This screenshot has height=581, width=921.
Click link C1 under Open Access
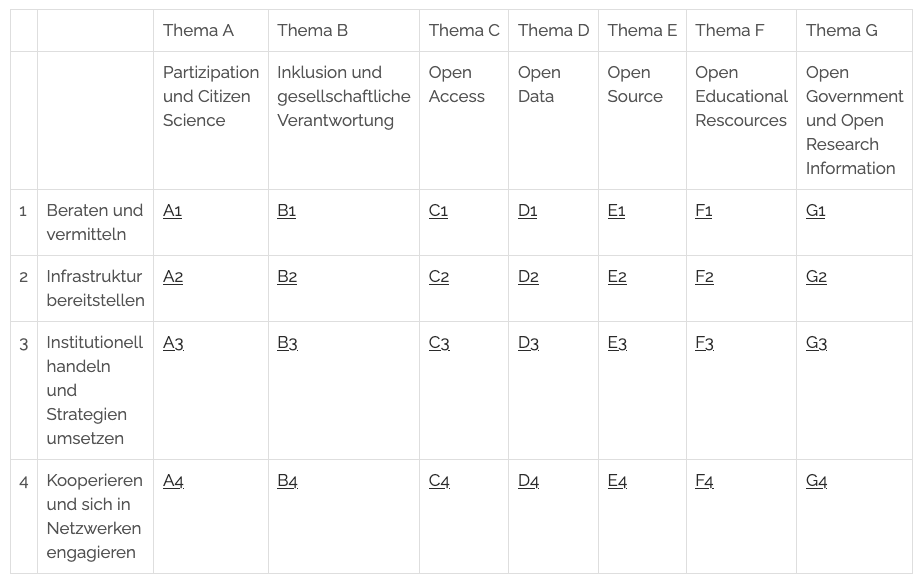click(x=438, y=211)
